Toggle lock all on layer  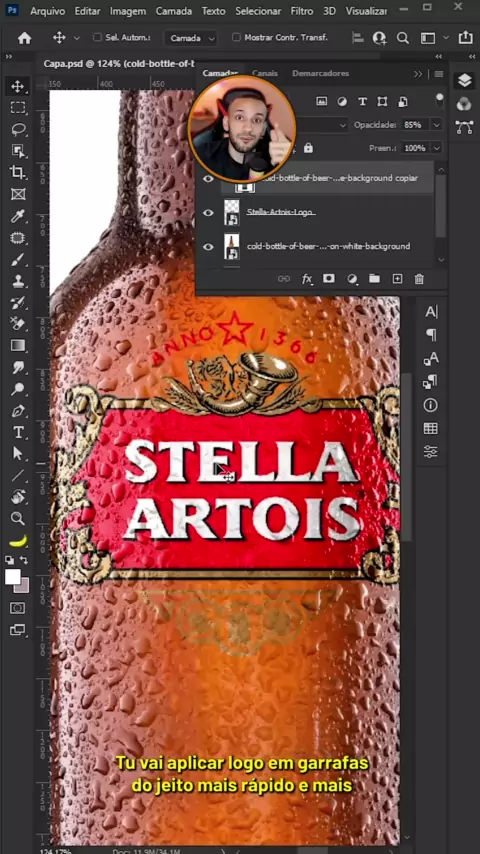[308, 148]
